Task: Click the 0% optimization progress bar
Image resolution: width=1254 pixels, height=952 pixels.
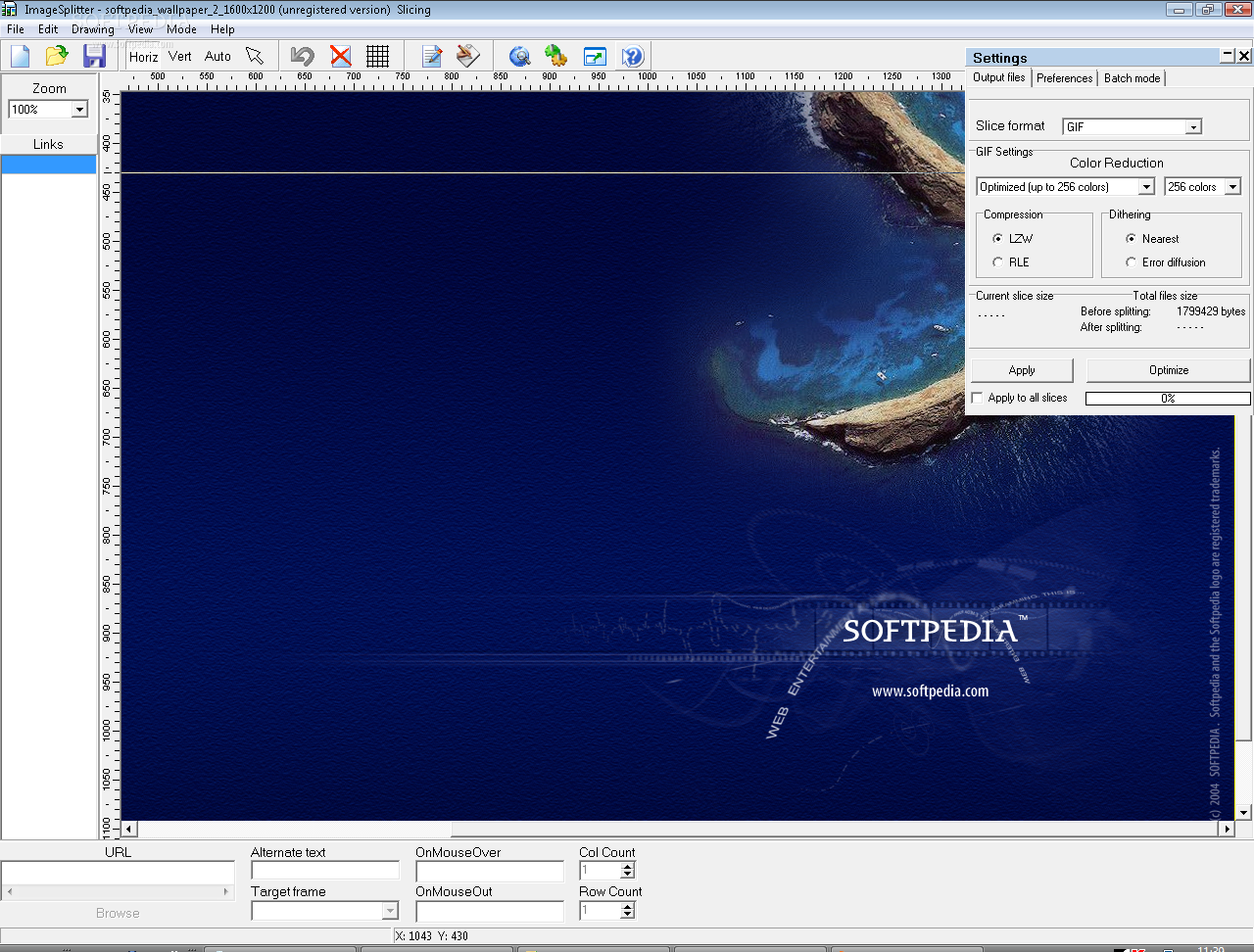Action: click(x=1168, y=399)
